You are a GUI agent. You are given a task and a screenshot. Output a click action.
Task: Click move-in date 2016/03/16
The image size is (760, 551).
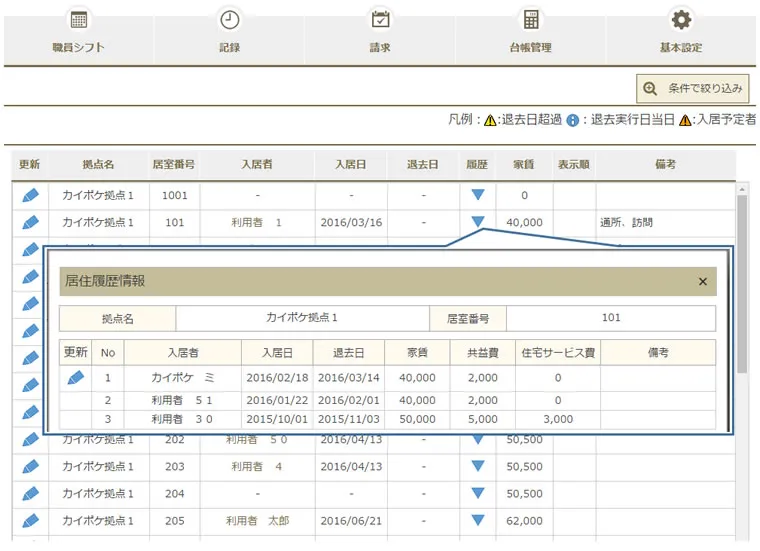click(x=351, y=222)
